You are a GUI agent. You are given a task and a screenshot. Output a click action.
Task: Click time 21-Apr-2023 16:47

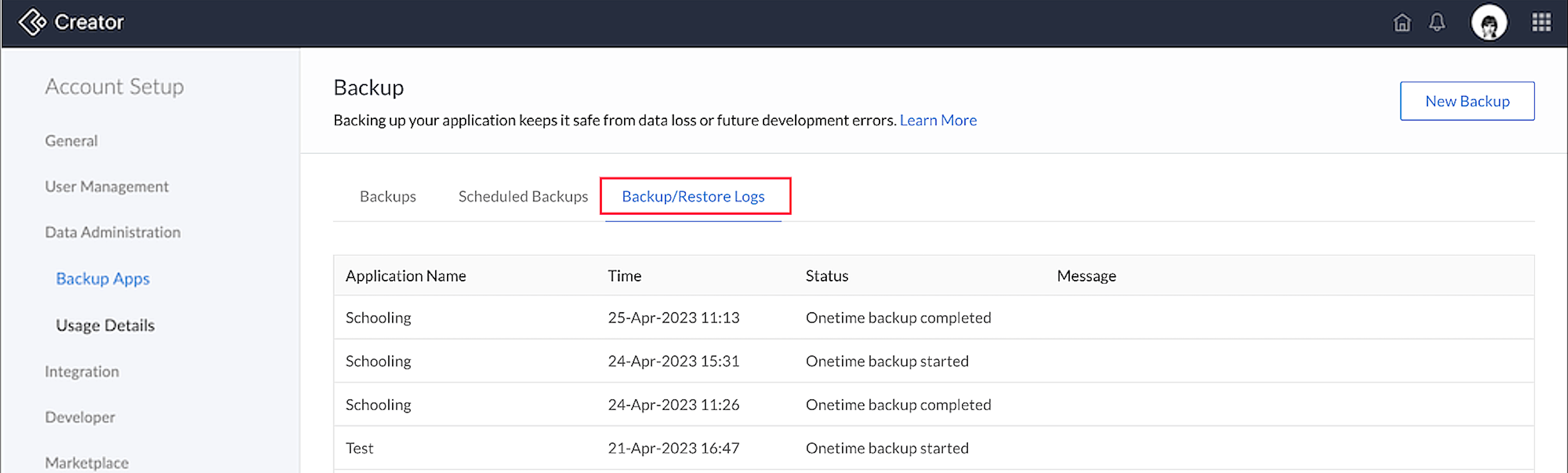pyautogui.click(x=673, y=448)
